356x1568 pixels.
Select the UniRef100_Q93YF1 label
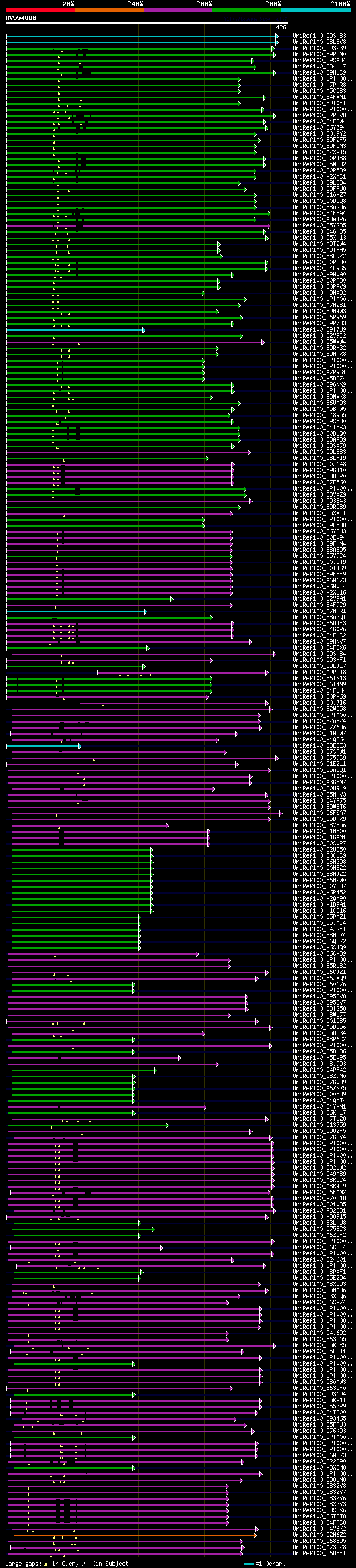click(x=319, y=660)
